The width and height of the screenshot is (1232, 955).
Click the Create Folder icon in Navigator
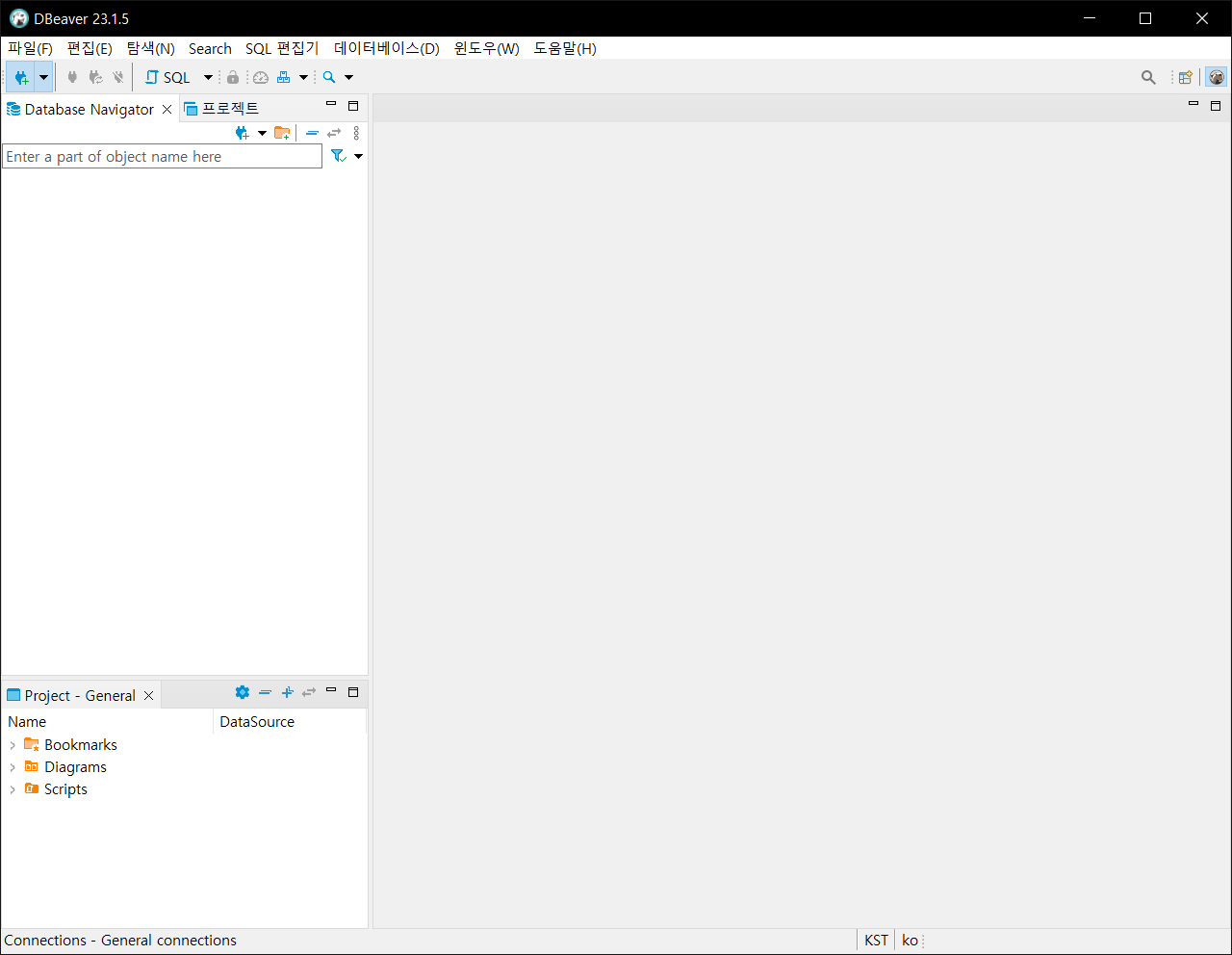282,133
